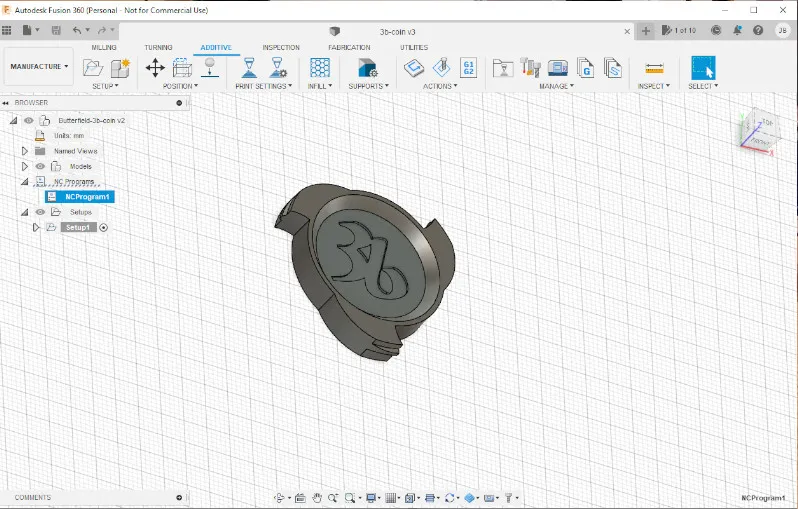The image size is (798, 509).
Task: Expand the Named Views tree node
Action: tap(24, 151)
